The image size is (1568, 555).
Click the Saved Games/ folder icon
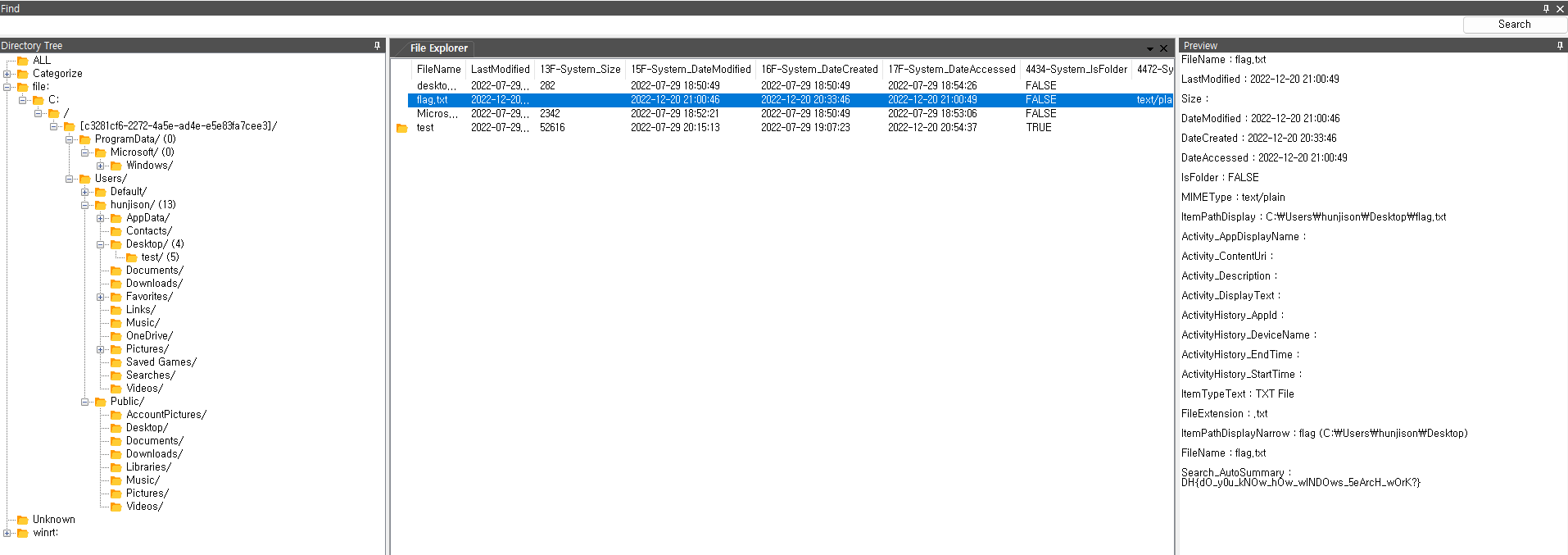(116, 362)
